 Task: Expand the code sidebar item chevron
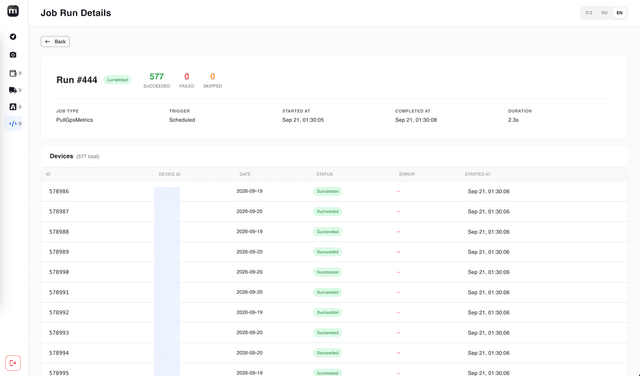(20, 124)
